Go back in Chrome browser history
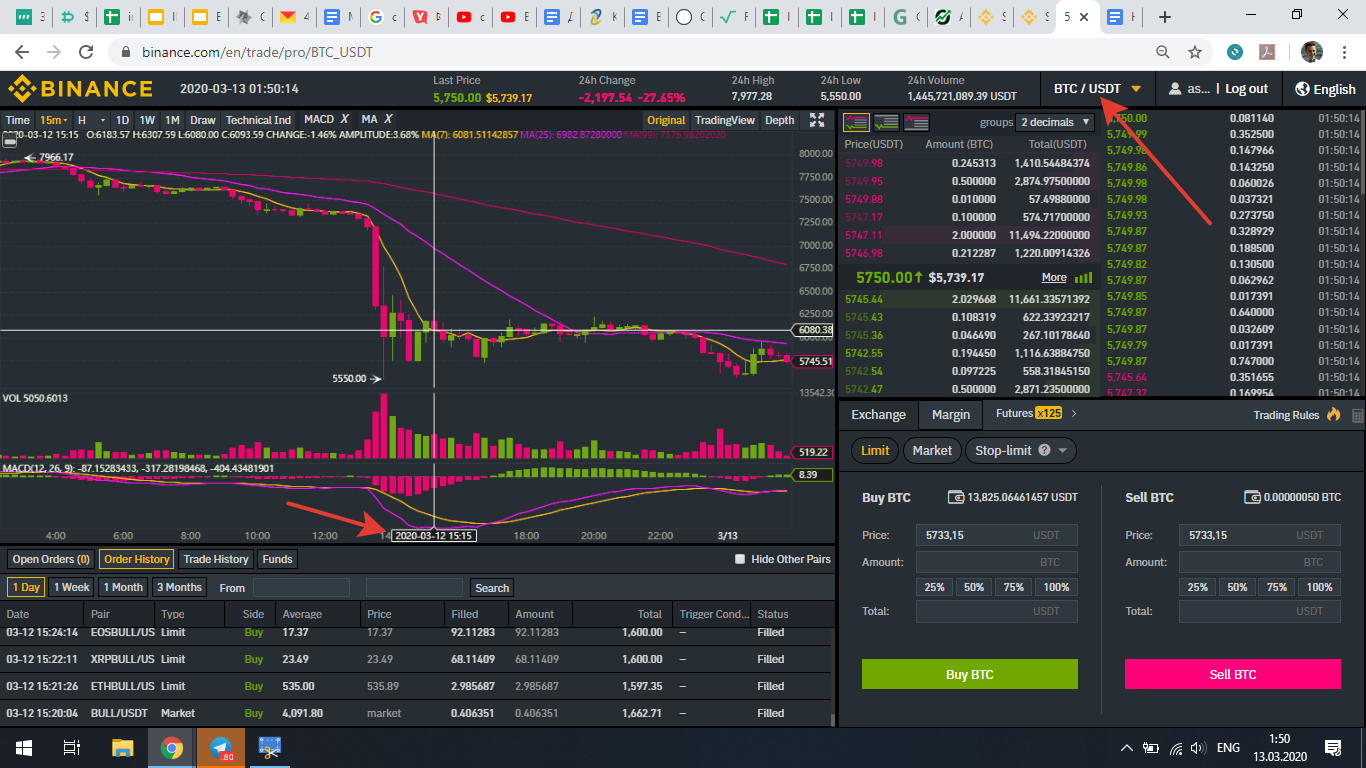This screenshot has width=1366, height=768. [x=23, y=52]
